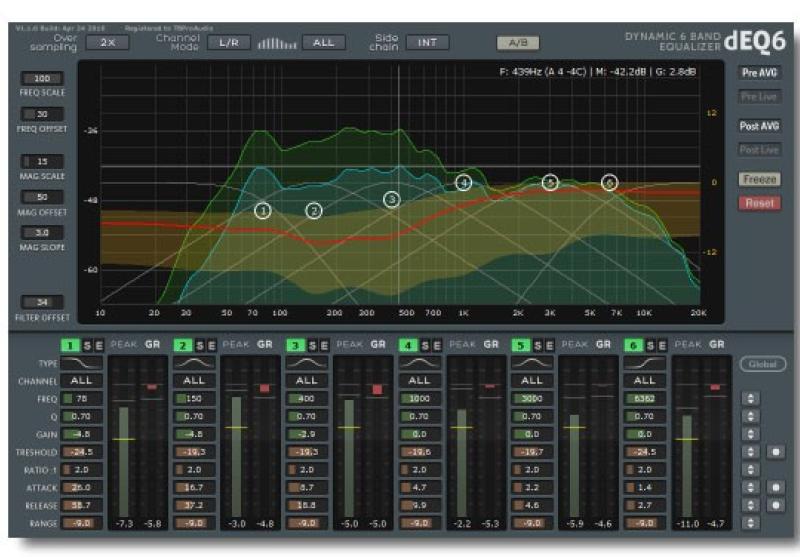
Task: Click the band 6 filter type shape icon
Action: pos(644,363)
